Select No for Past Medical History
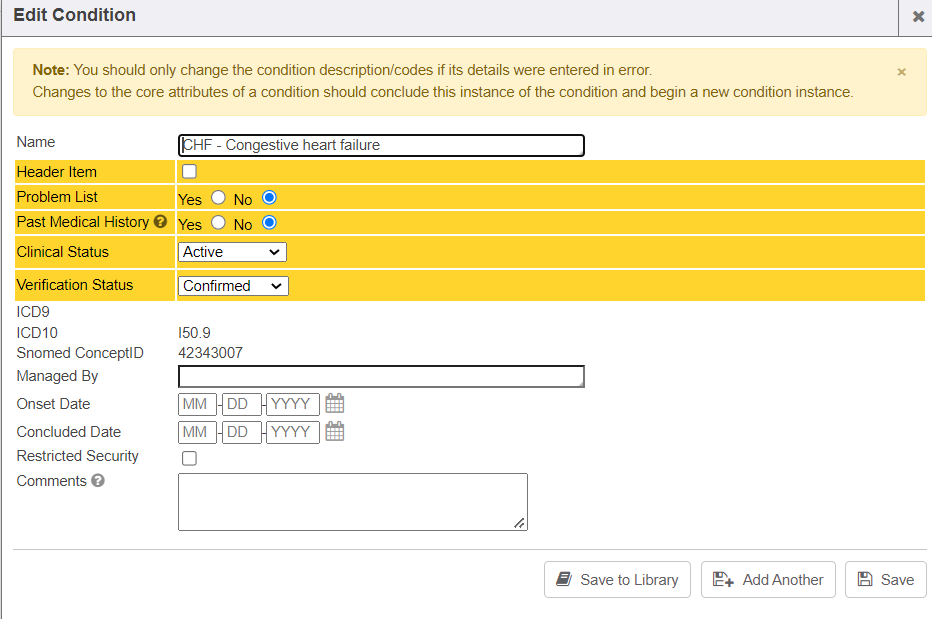932x619 pixels. pos(269,223)
